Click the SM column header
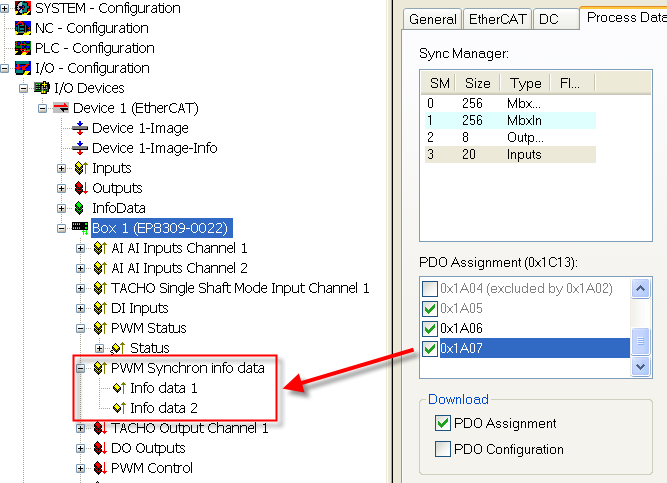 click(x=439, y=83)
